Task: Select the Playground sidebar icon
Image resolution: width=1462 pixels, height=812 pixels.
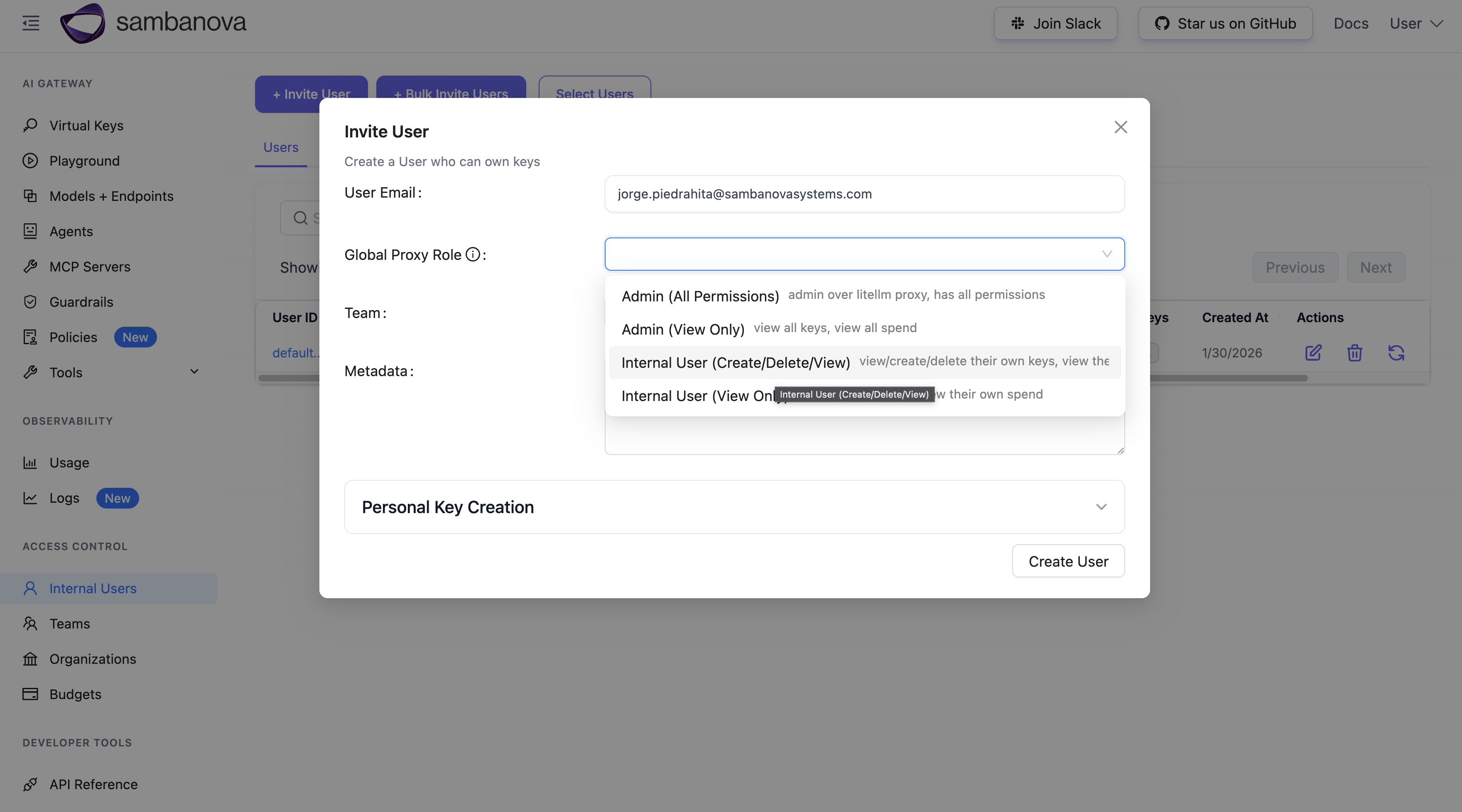Action: [x=31, y=161]
